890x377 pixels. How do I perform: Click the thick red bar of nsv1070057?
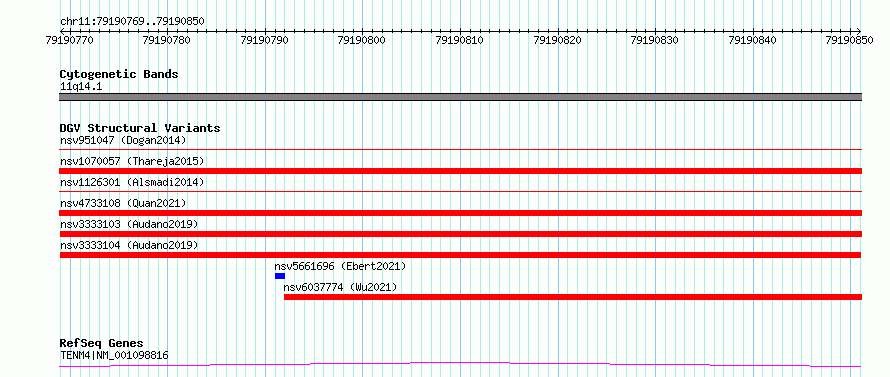460,171
